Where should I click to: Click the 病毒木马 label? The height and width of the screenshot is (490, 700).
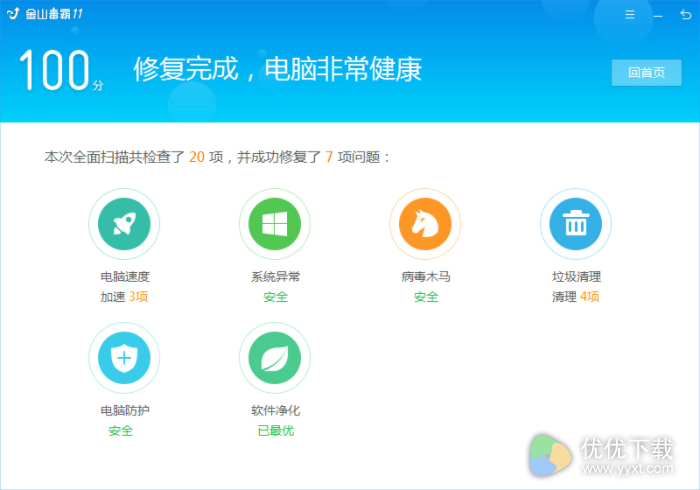pyautogui.click(x=426, y=277)
